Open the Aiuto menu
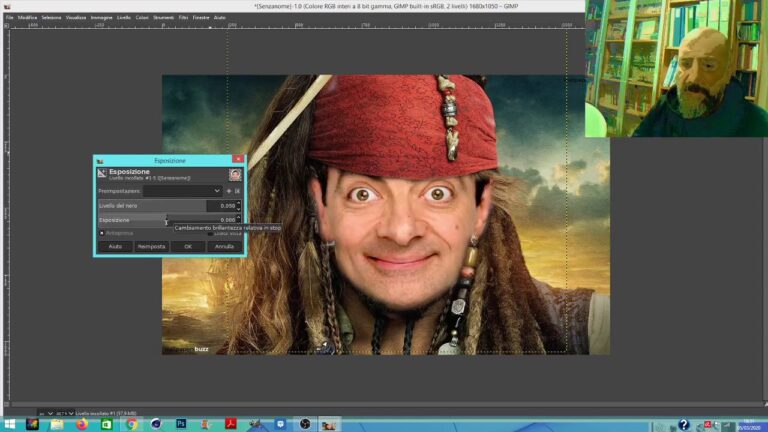This screenshot has height=432, width=768. coord(219,18)
